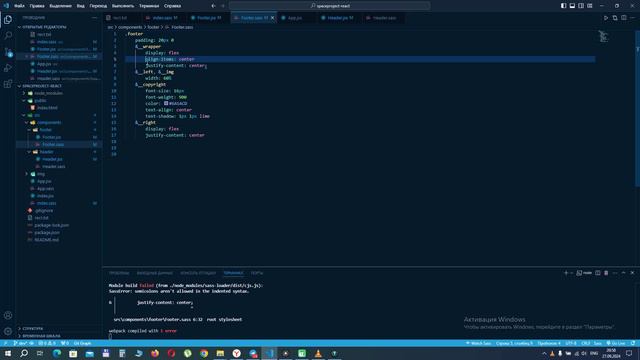Open the Help menu
The width and height of the screenshot is (640, 360).
(x=172, y=6)
